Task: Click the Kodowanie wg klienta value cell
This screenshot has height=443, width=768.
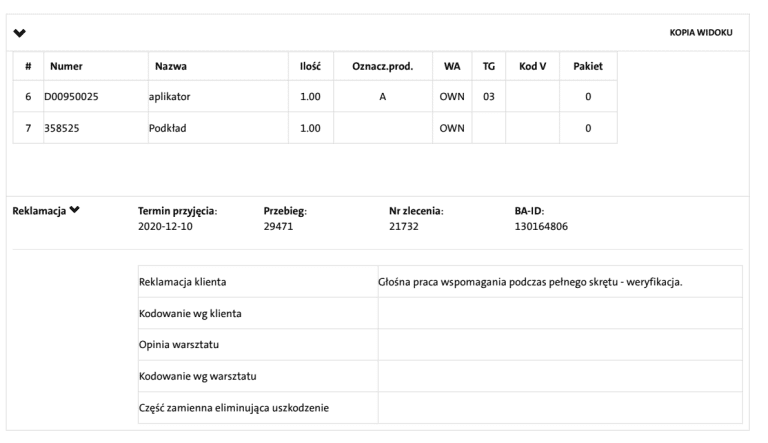Action: 560,313
